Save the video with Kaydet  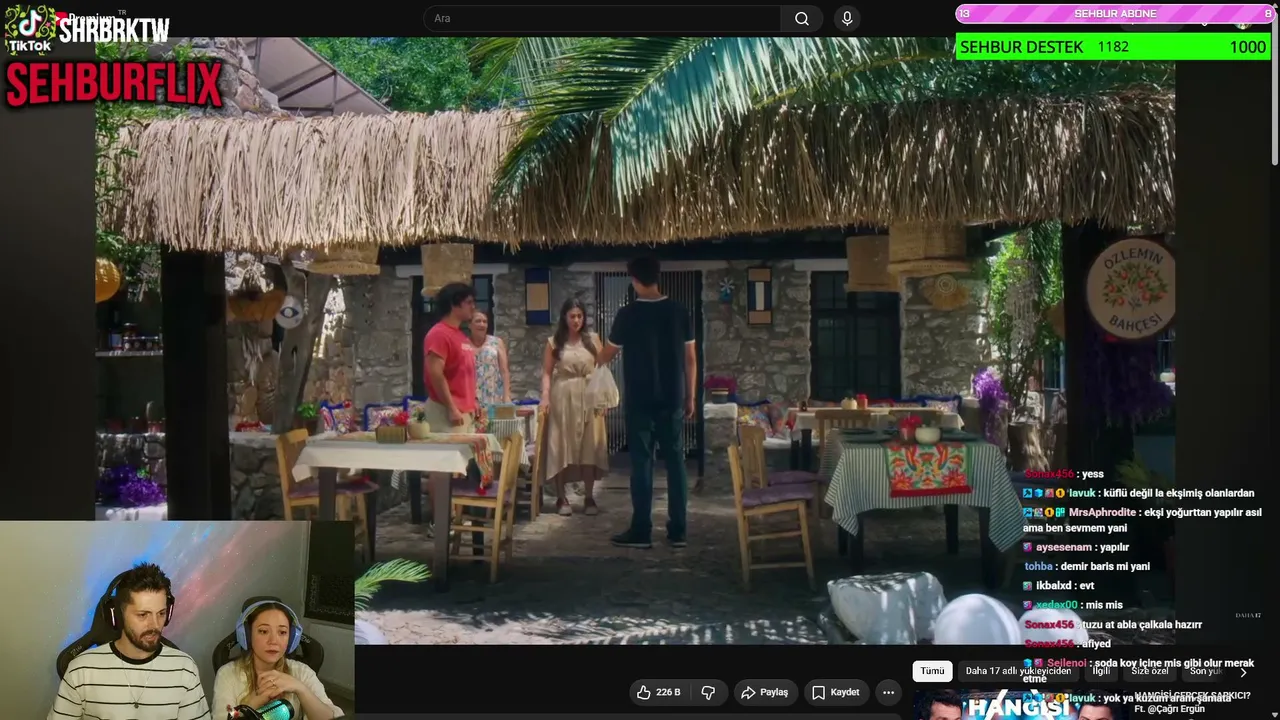pos(835,692)
